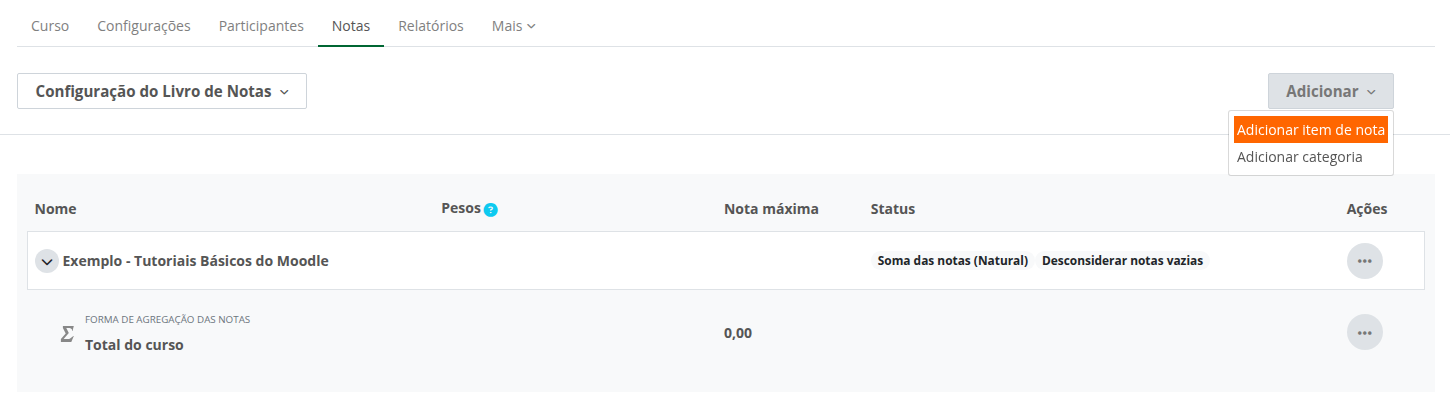Click the Soma das notas (Natural) badge
The height and width of the screenshot is (409, 1450).
point(952,261)
